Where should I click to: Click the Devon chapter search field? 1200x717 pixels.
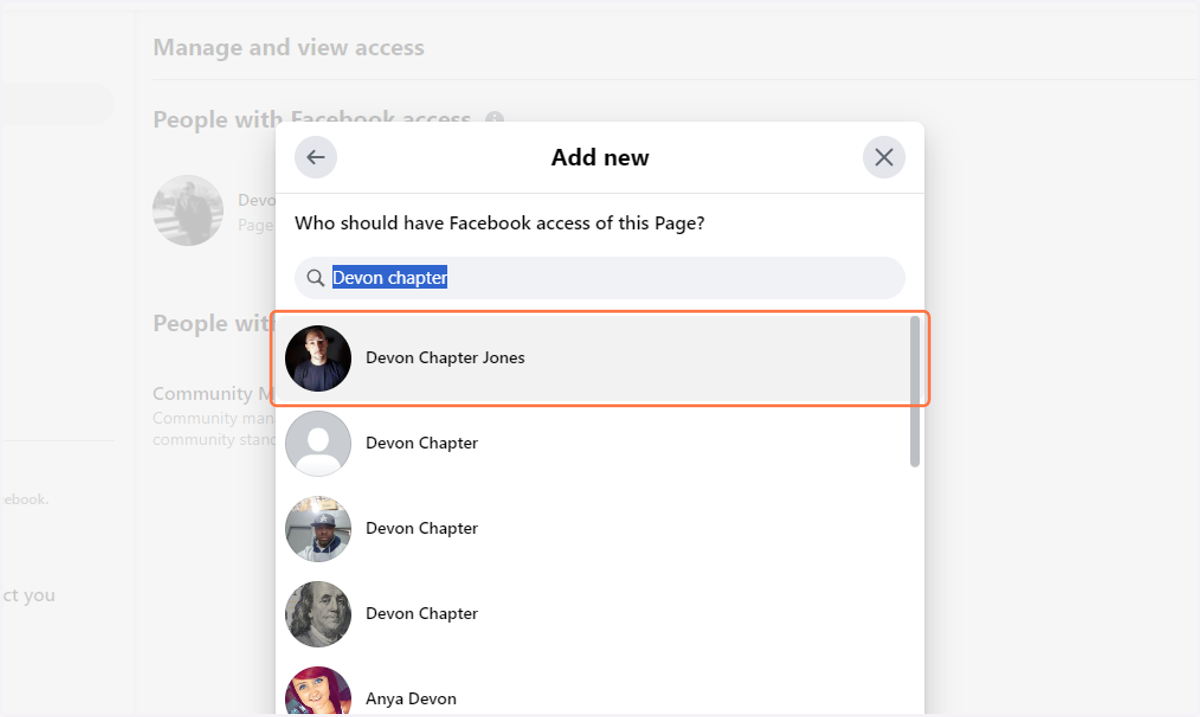pos(600,278)
